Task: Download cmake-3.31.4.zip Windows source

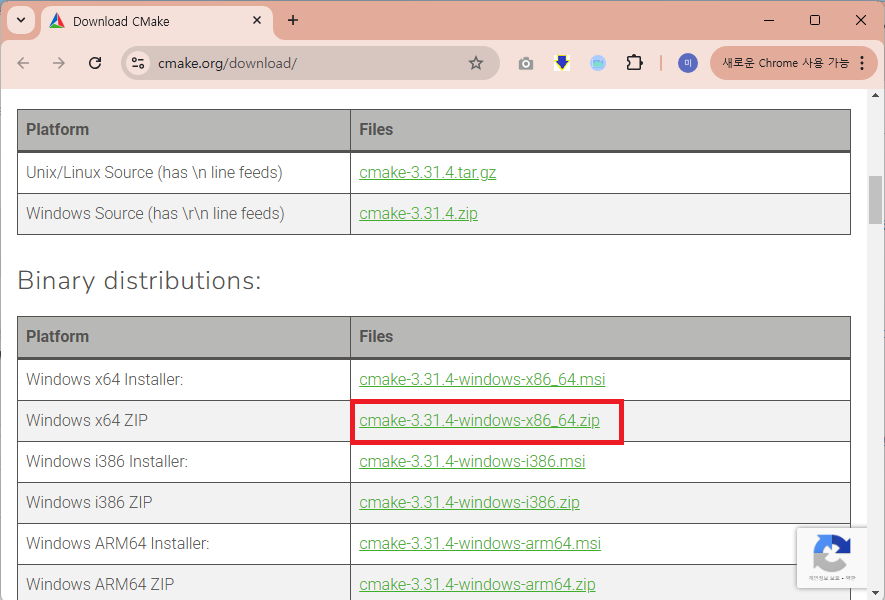Action: (x=418, y=214)
